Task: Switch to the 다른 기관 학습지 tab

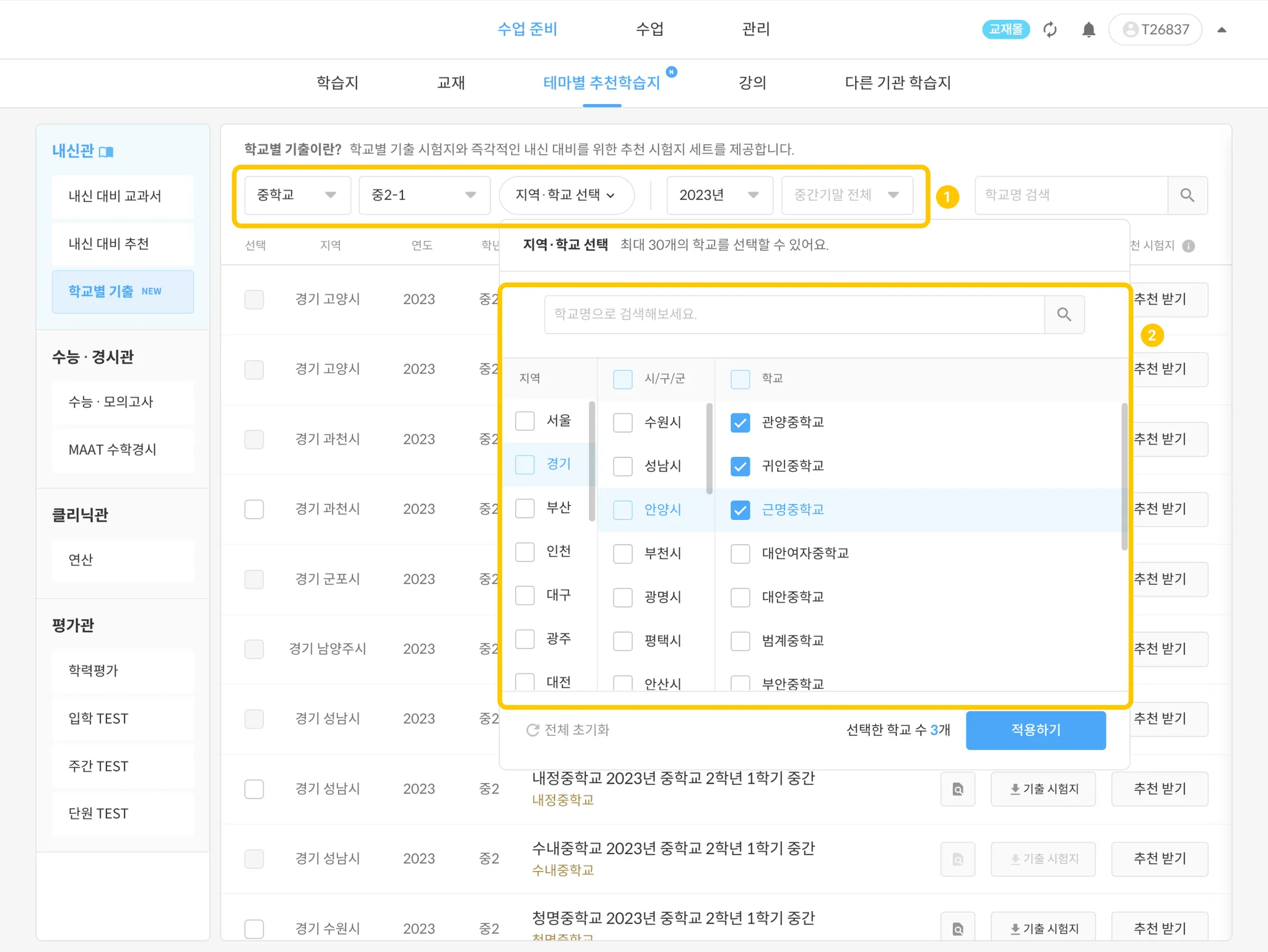Action: click(897, 83)
